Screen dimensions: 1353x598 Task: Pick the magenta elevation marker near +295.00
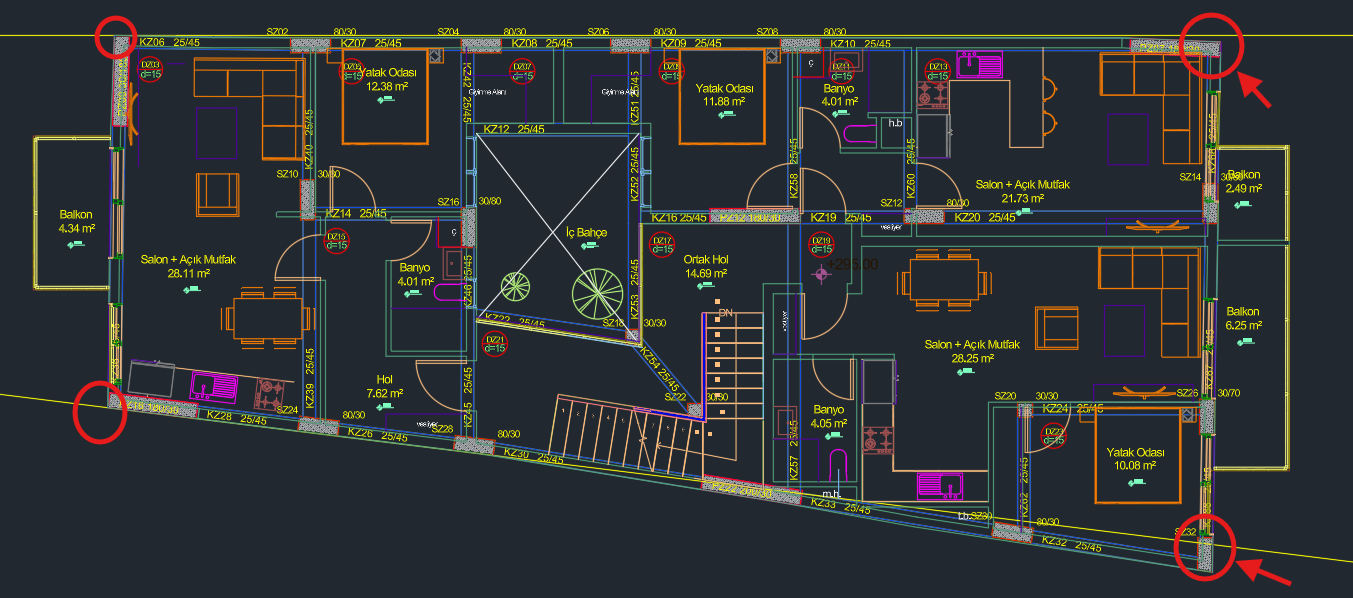821,272
